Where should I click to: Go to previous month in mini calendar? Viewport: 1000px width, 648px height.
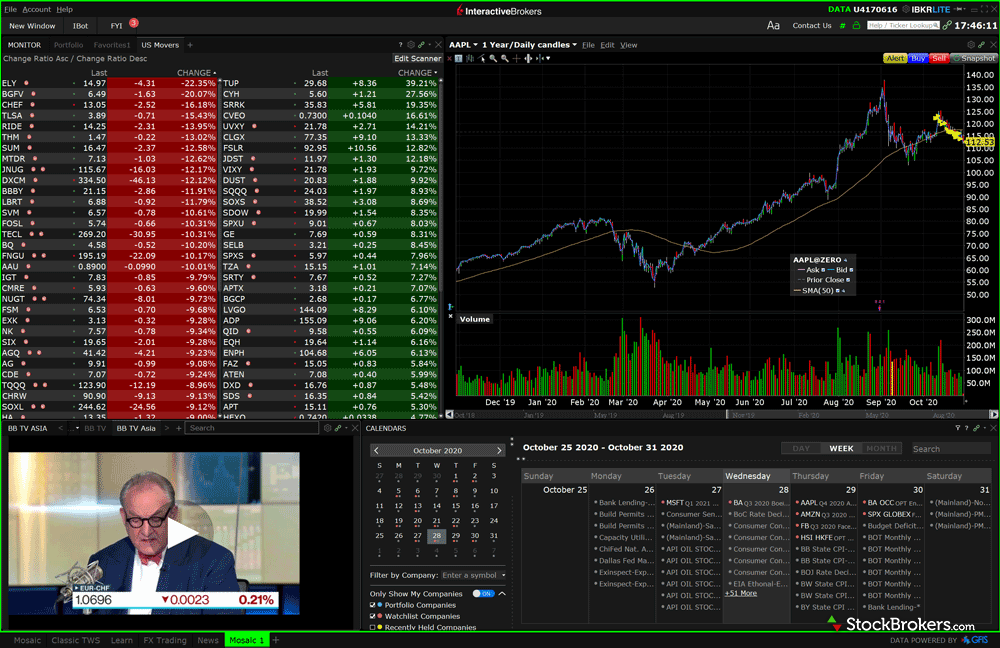(376, 450)
